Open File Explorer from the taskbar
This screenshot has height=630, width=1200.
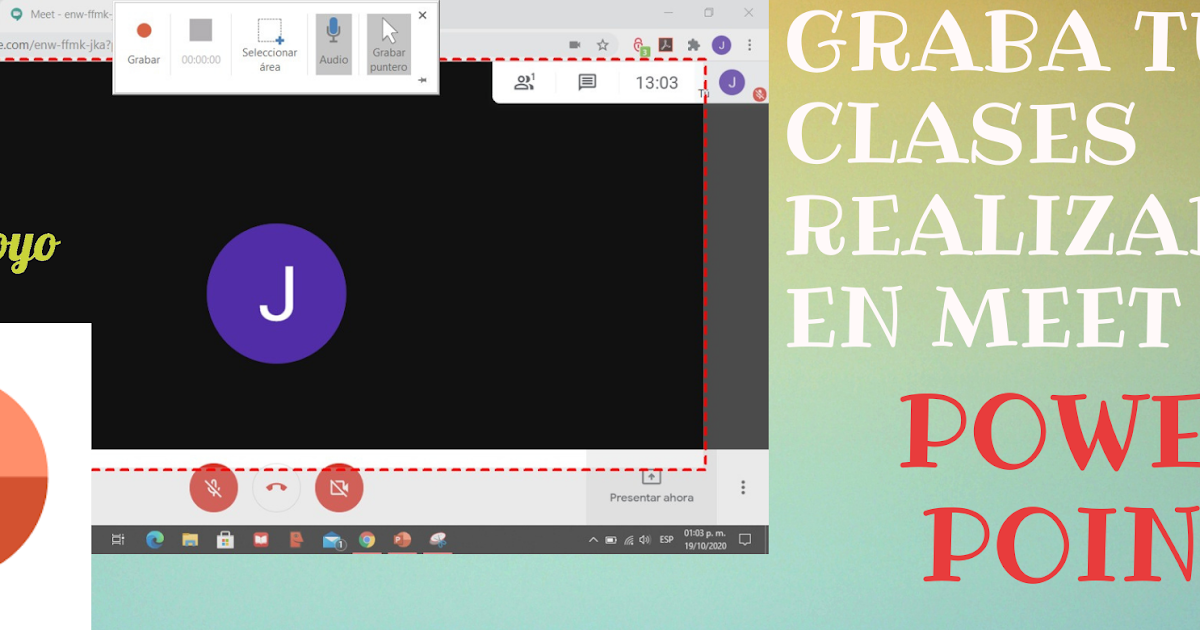pyautogui.click(x=190, y=540)
